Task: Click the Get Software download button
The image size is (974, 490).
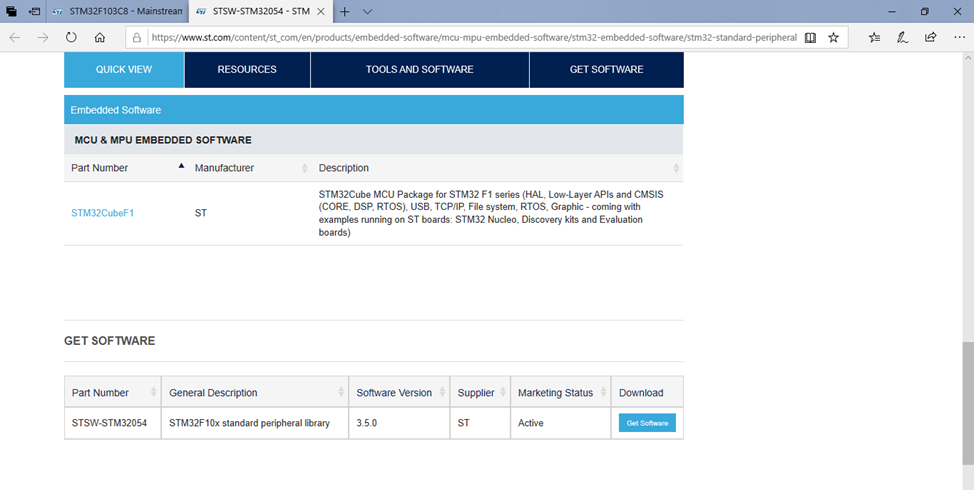Action: (x=647, y=423)
